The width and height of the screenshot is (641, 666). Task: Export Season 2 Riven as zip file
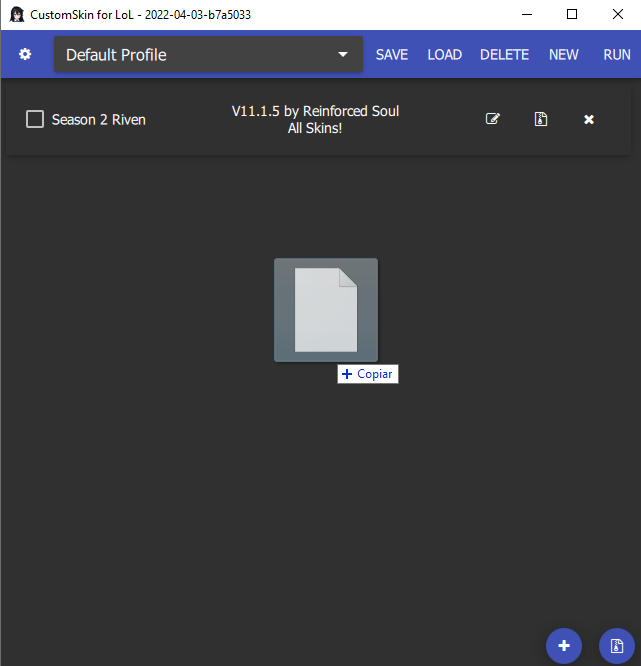pyautogui.click(x=541, y=119)
